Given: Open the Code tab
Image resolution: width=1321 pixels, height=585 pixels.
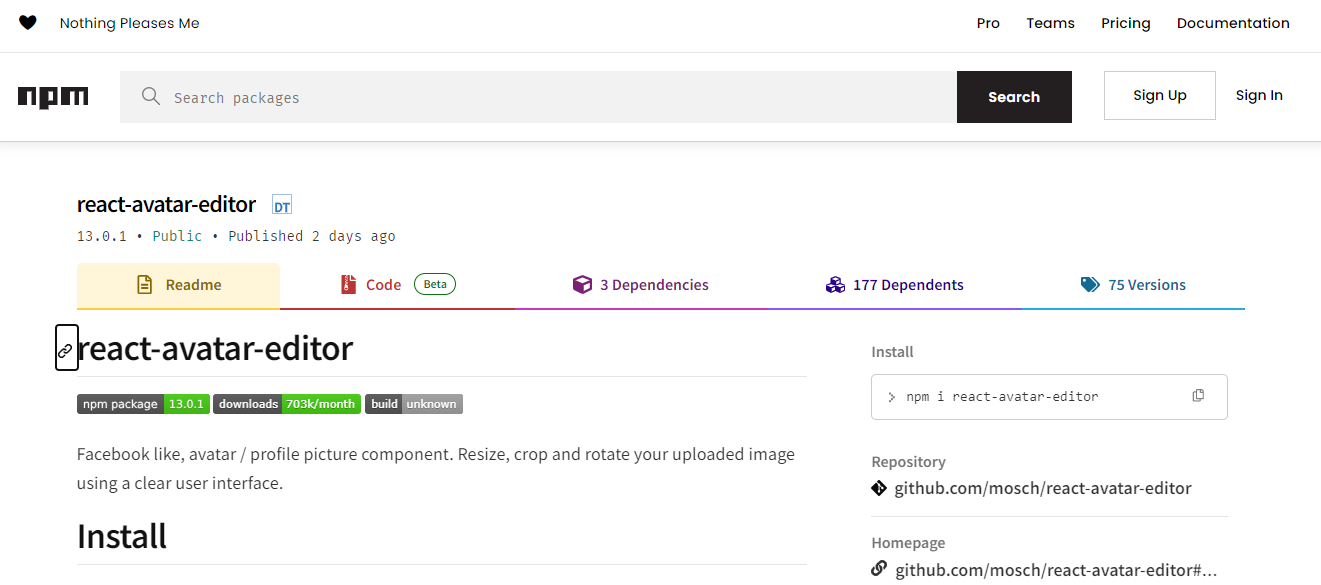Looking at the screenshot, I should coord(397,286).
